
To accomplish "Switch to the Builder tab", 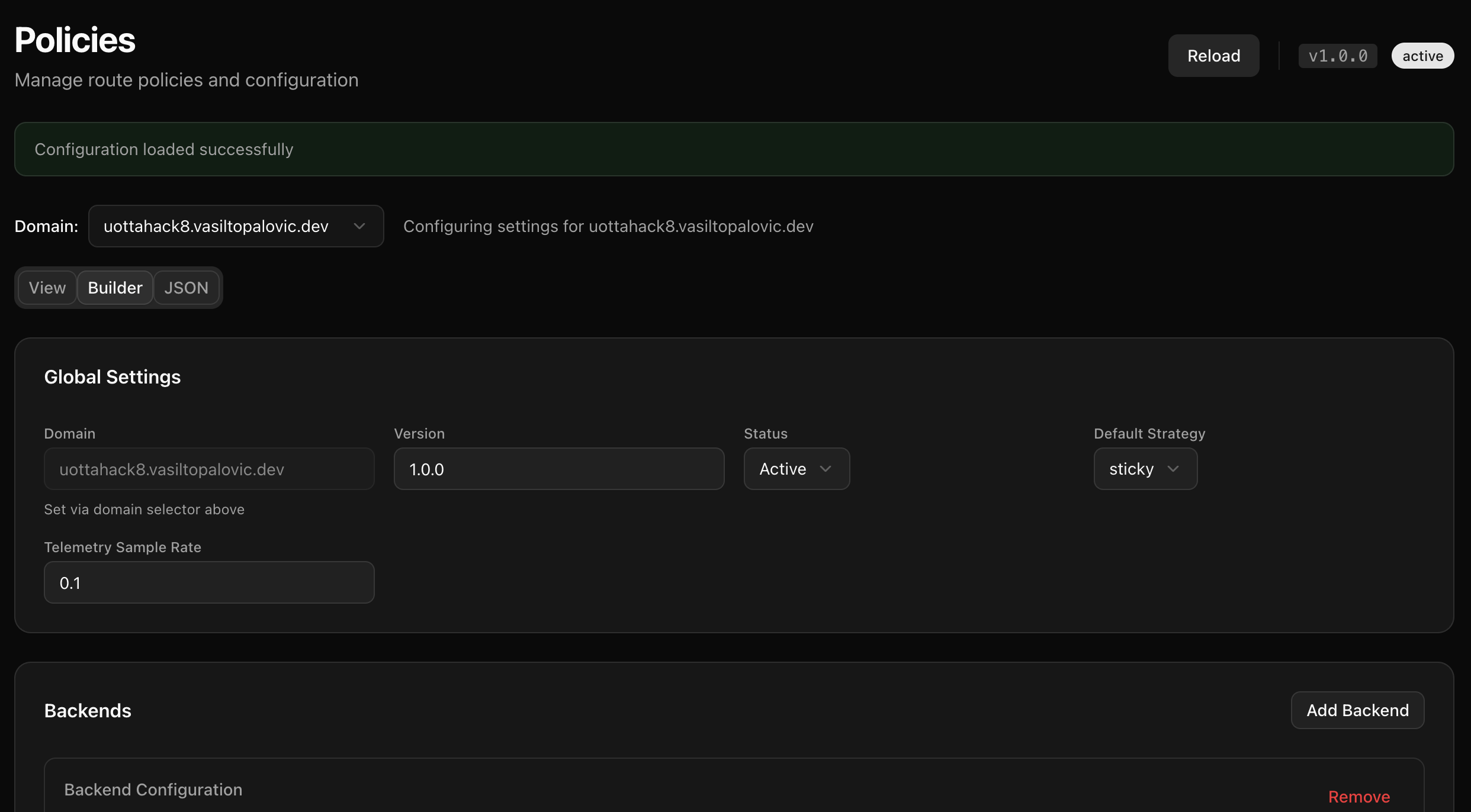I will click(115, 288).
